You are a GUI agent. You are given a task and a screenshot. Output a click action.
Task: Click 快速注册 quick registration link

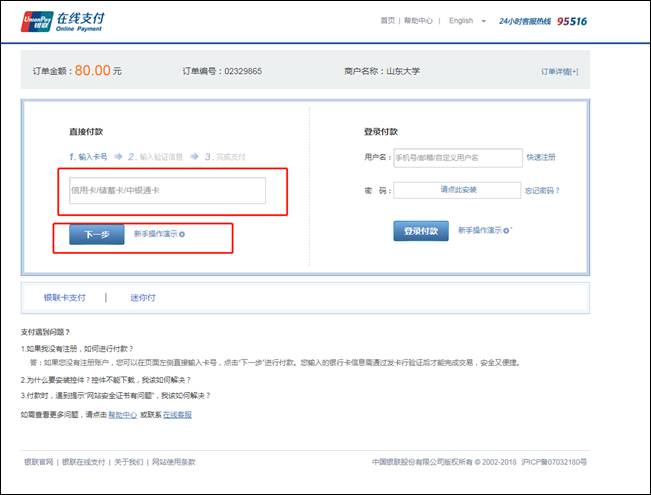pyautogui.click(x=541, y=158)
